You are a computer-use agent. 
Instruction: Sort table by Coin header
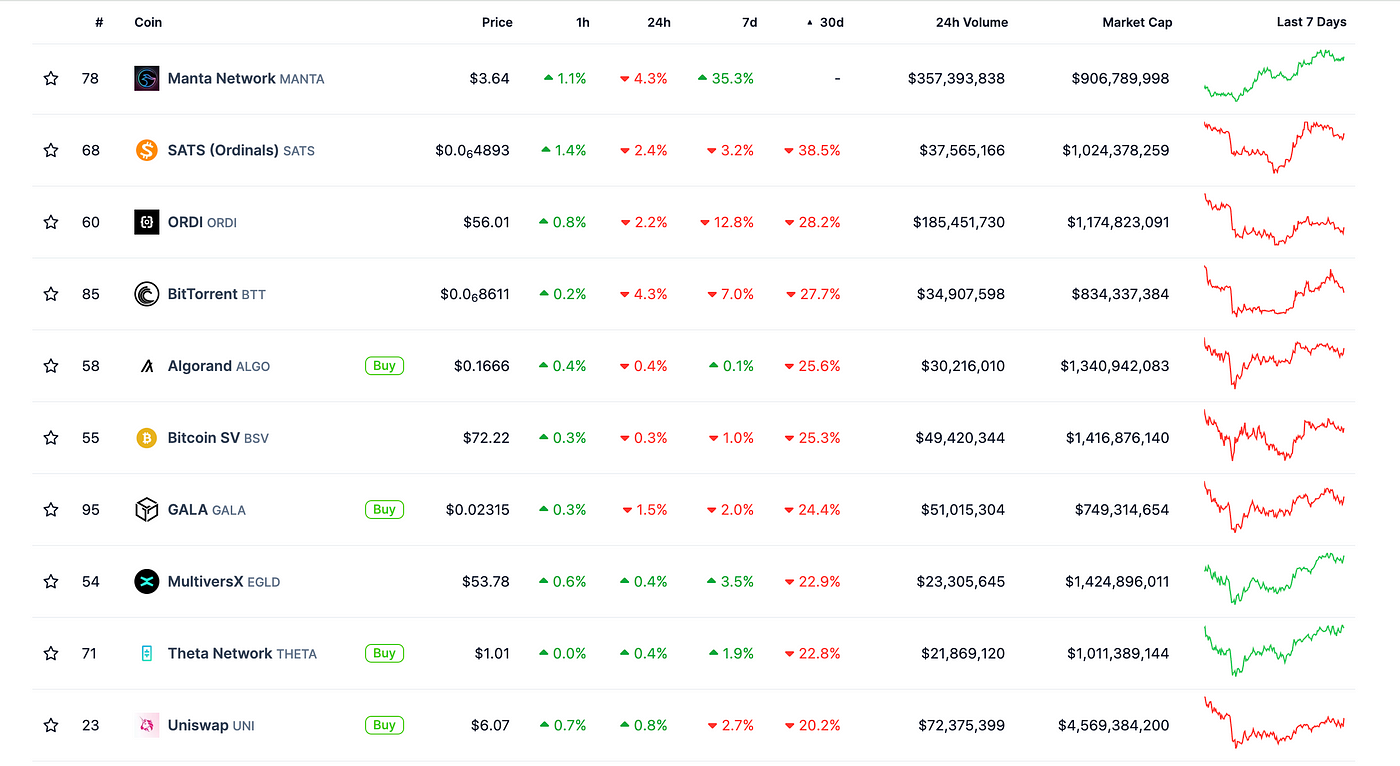click(148, 22)
